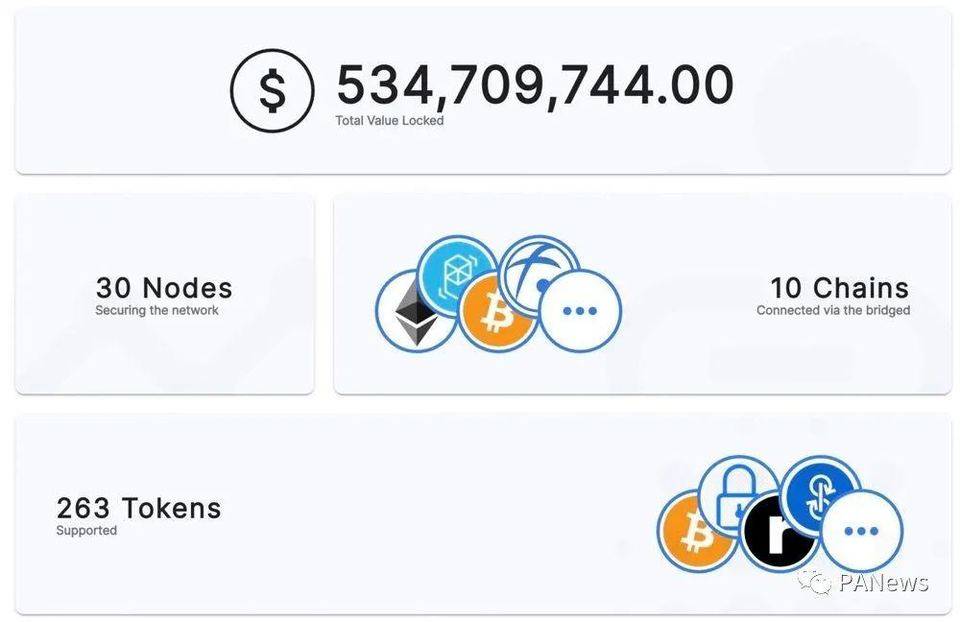This screenshot has width=960, height=622.
Task: Click the dollar sign circle icon
Action: (272, 90)
